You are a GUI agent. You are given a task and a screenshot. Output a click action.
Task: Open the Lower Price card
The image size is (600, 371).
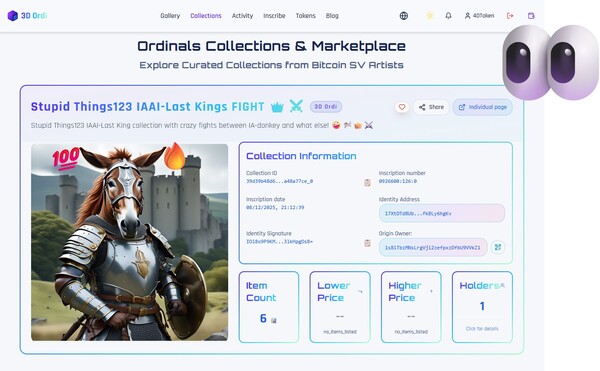[x=340, y=307]
